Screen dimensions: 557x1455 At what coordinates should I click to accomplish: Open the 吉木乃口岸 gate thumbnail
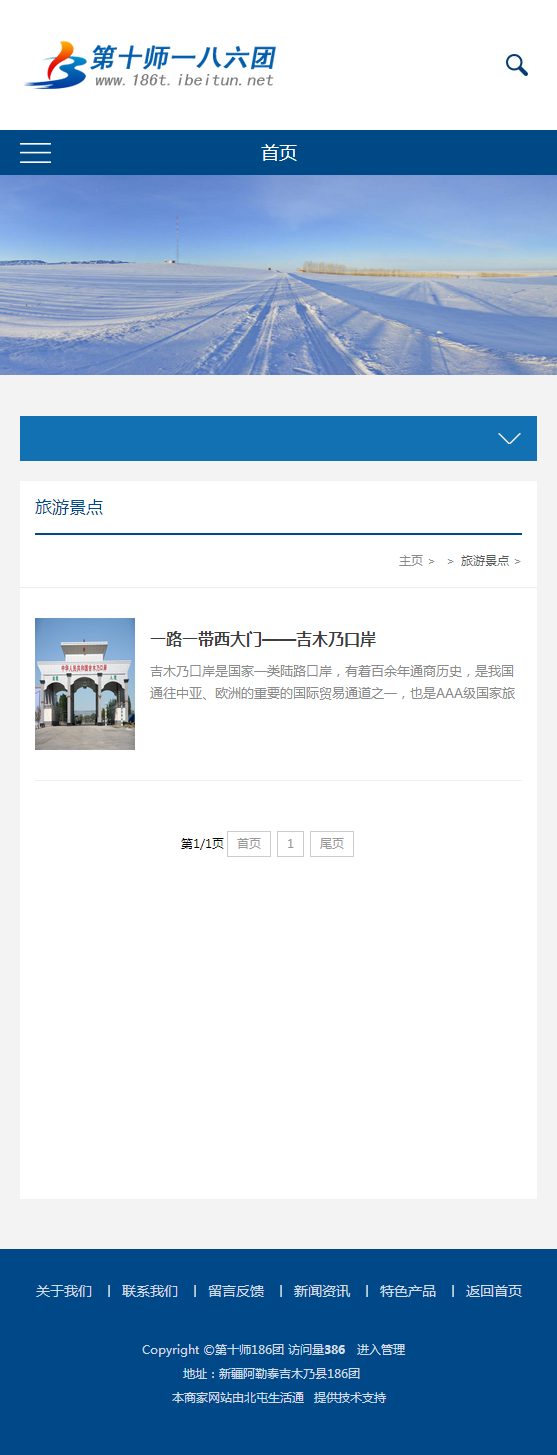pos(85,684)
